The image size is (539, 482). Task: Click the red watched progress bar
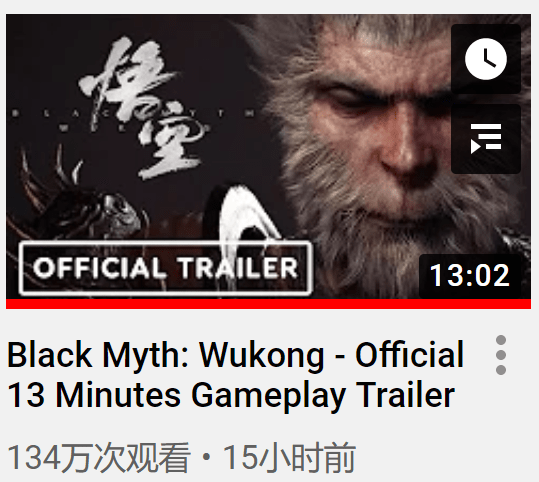pos(268,304)
